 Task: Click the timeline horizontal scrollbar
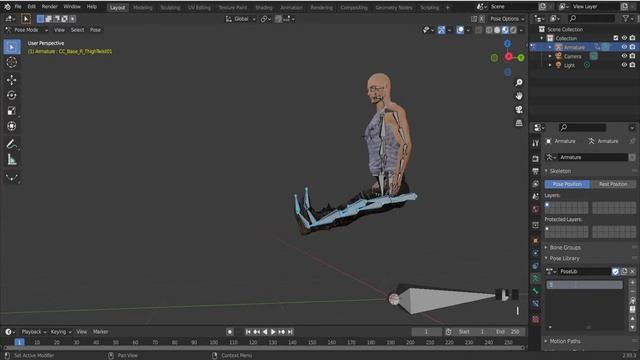click(264, 348)
